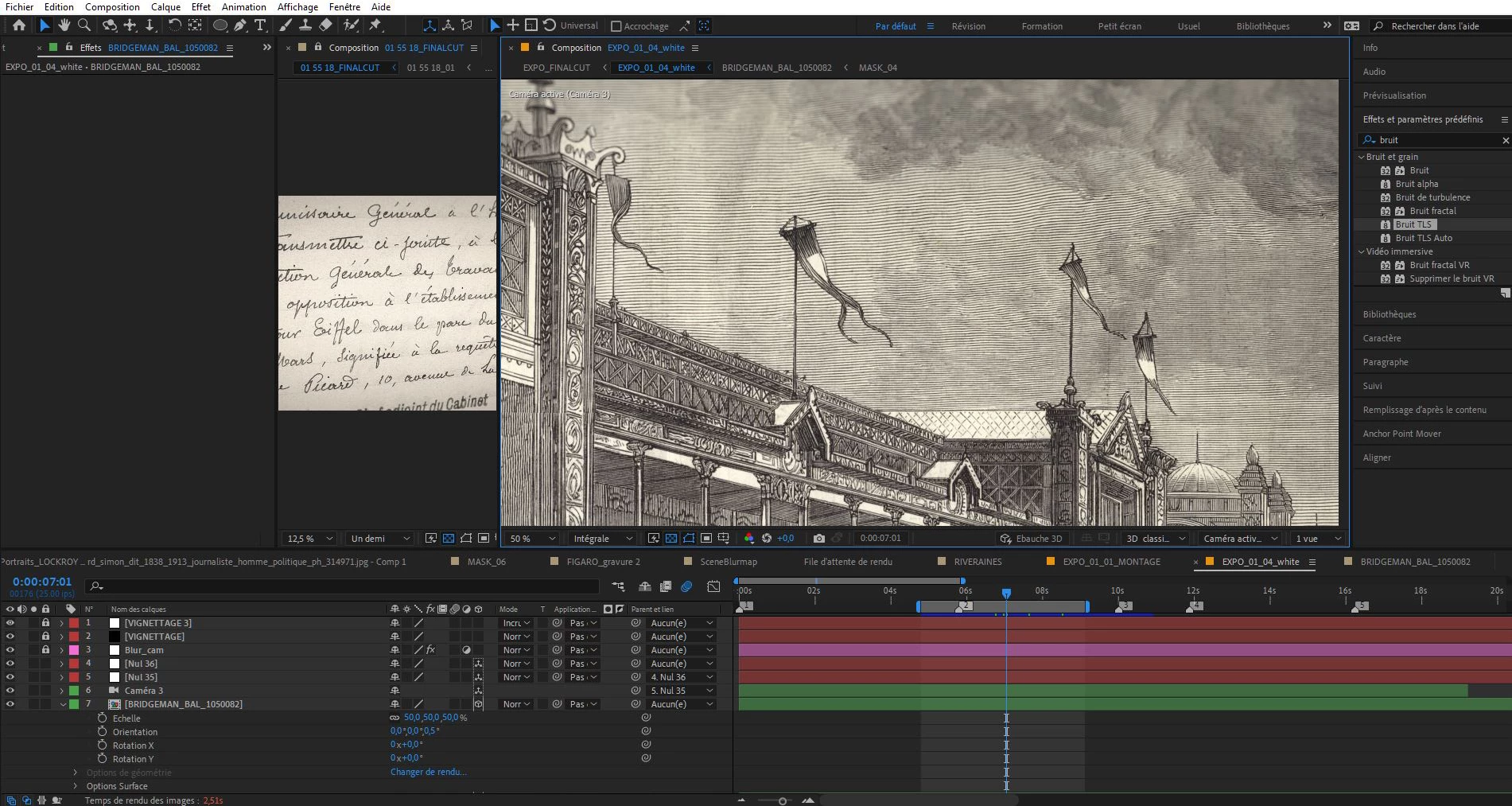Select the Text tool
Screen dimensions: 1512x806
tap(260, 25)
